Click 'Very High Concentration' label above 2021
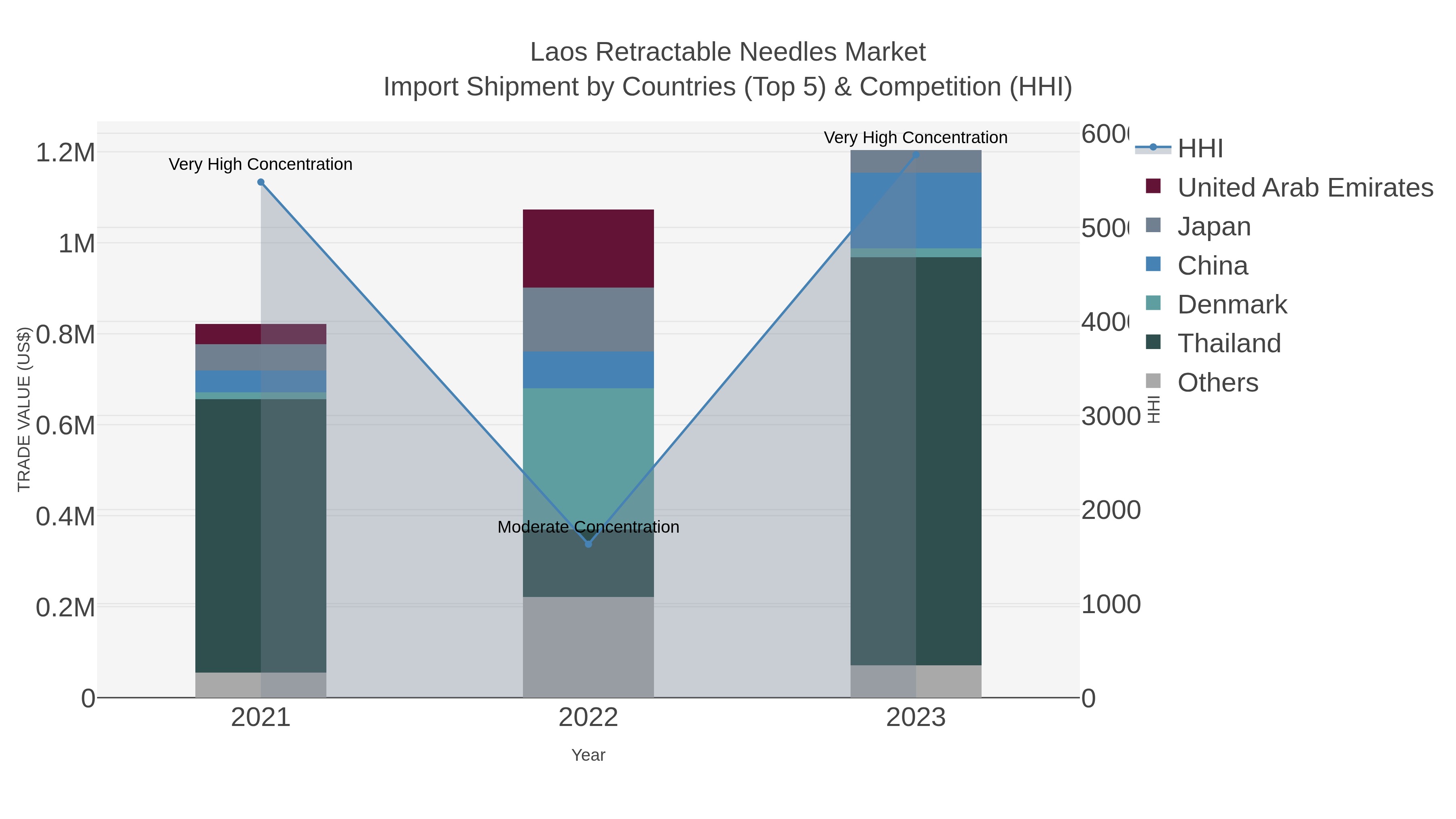 click(x=260, y=165)
